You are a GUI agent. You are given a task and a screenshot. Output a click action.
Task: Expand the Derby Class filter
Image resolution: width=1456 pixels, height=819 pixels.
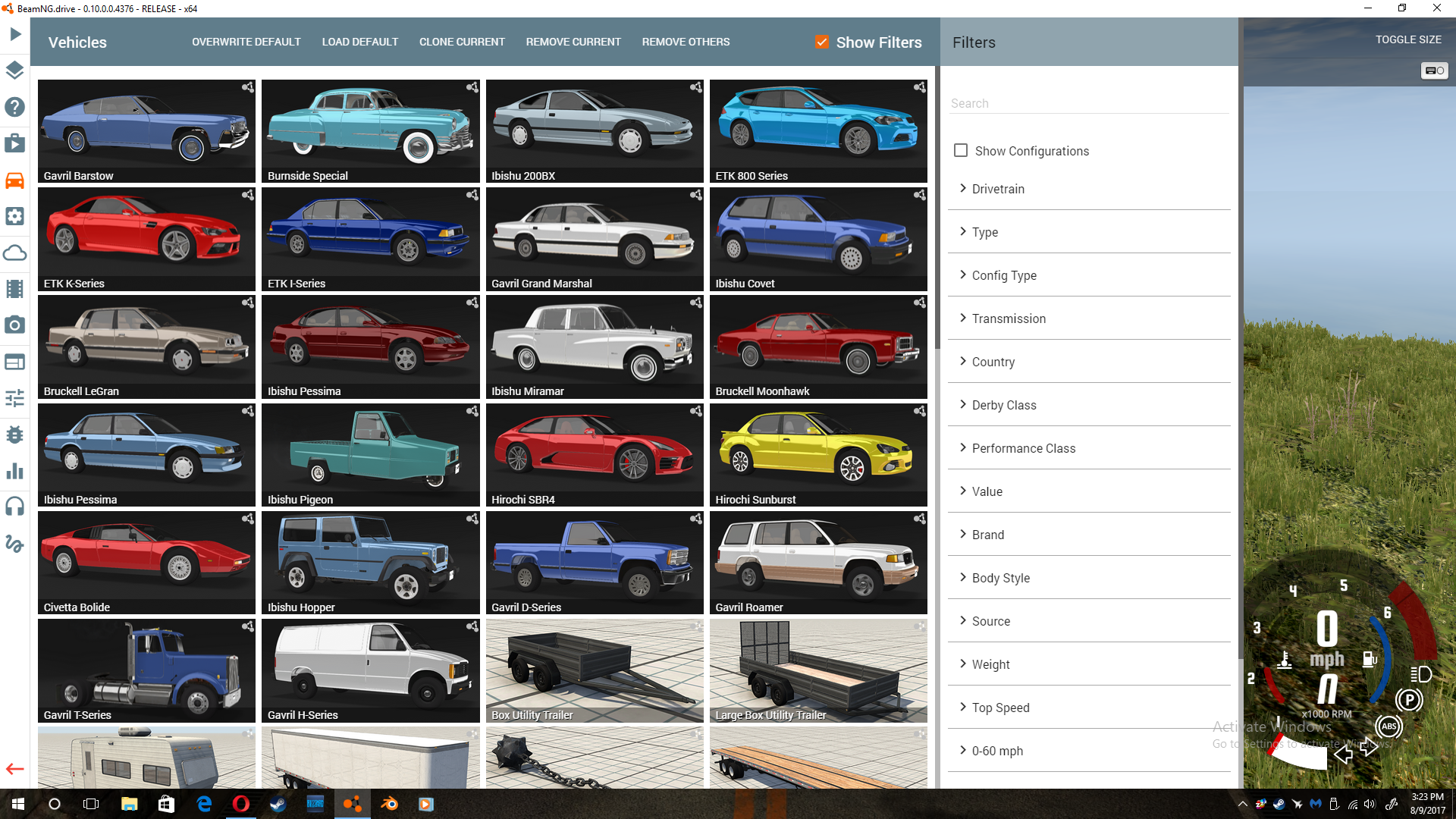pyautogui.click(x=1089, y=405)
